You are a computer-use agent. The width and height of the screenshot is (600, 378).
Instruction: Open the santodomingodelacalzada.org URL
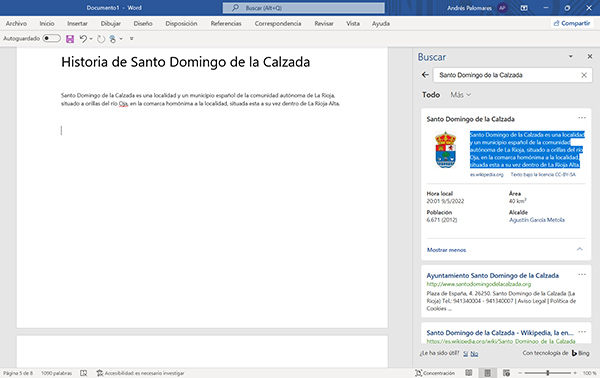coord(479,284)
